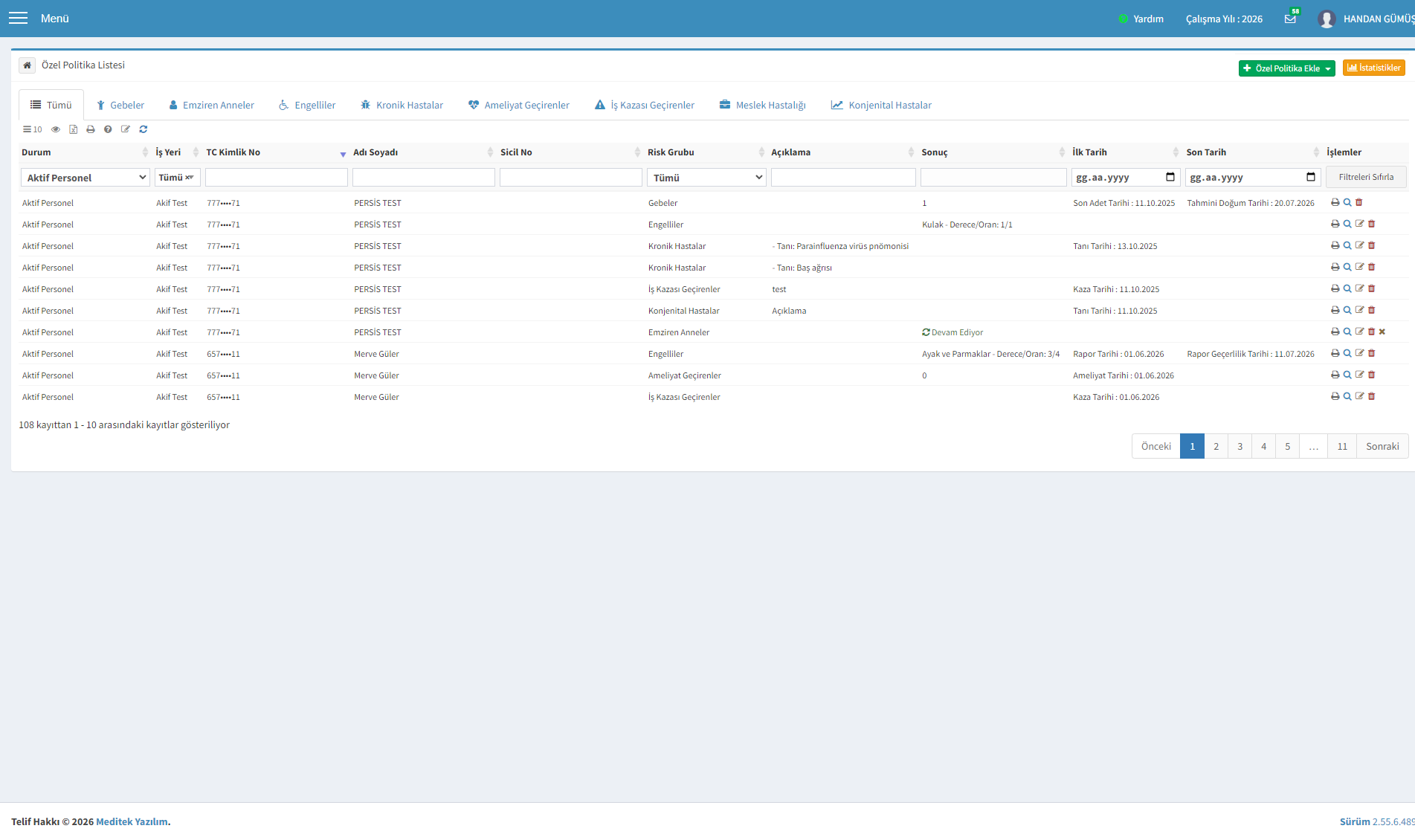Viewport: 1415px width, 840px height.
Task: View details of the Engelliler Kulak row
Action: [1347, 224]
